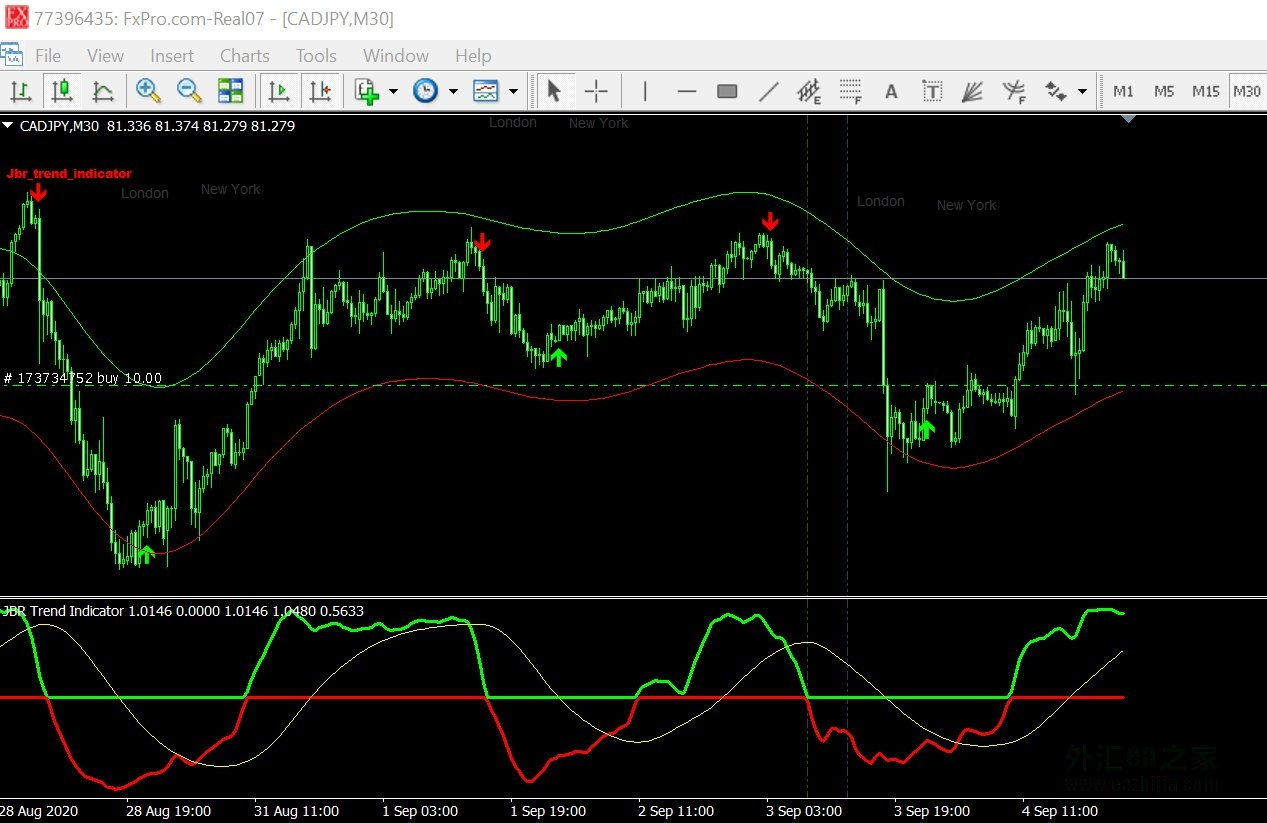This screenshot has width=1267, height=823.
Task: Open the Insert menu
Action: pos(172,56)
